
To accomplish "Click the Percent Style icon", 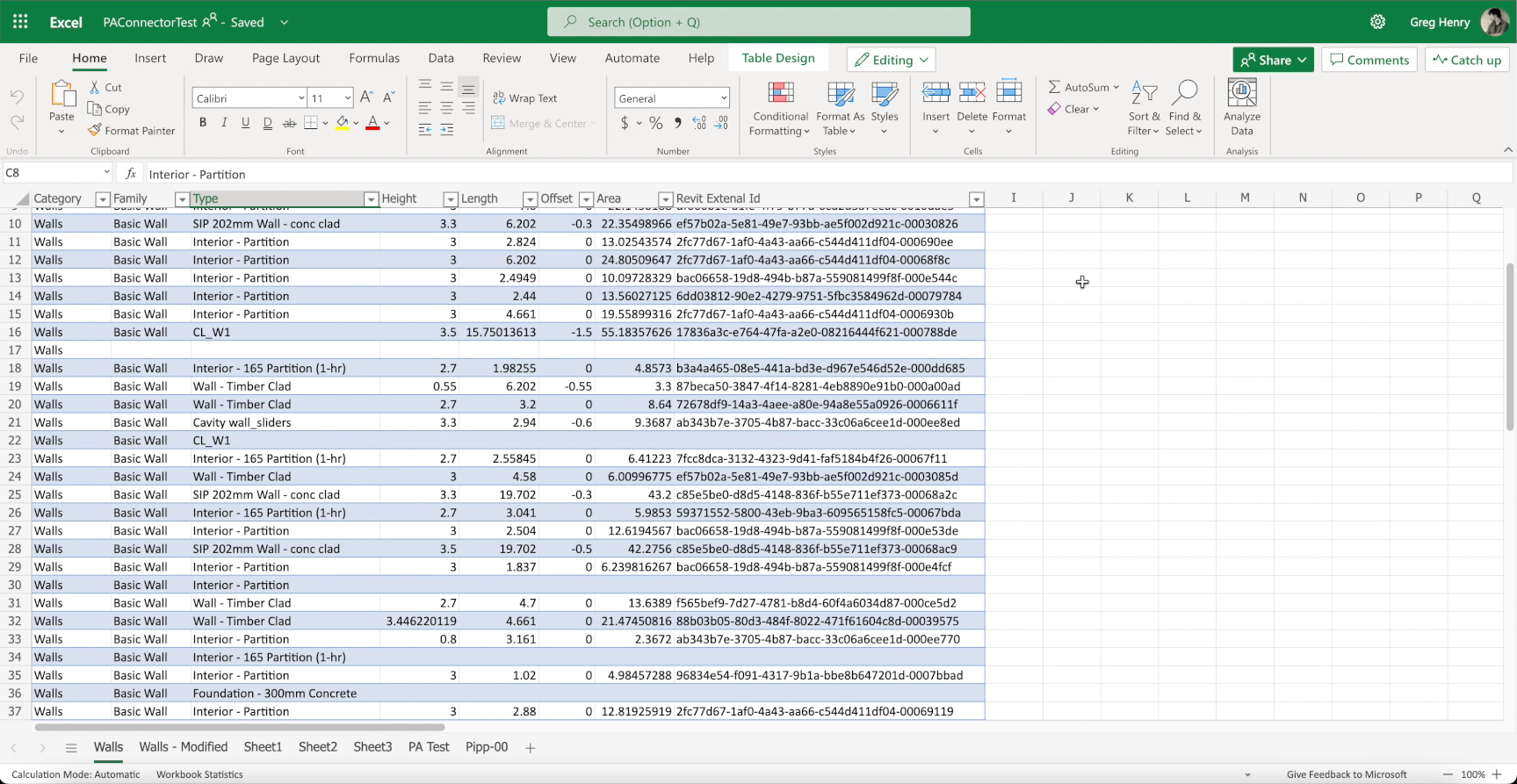I will tap(655, 124).
